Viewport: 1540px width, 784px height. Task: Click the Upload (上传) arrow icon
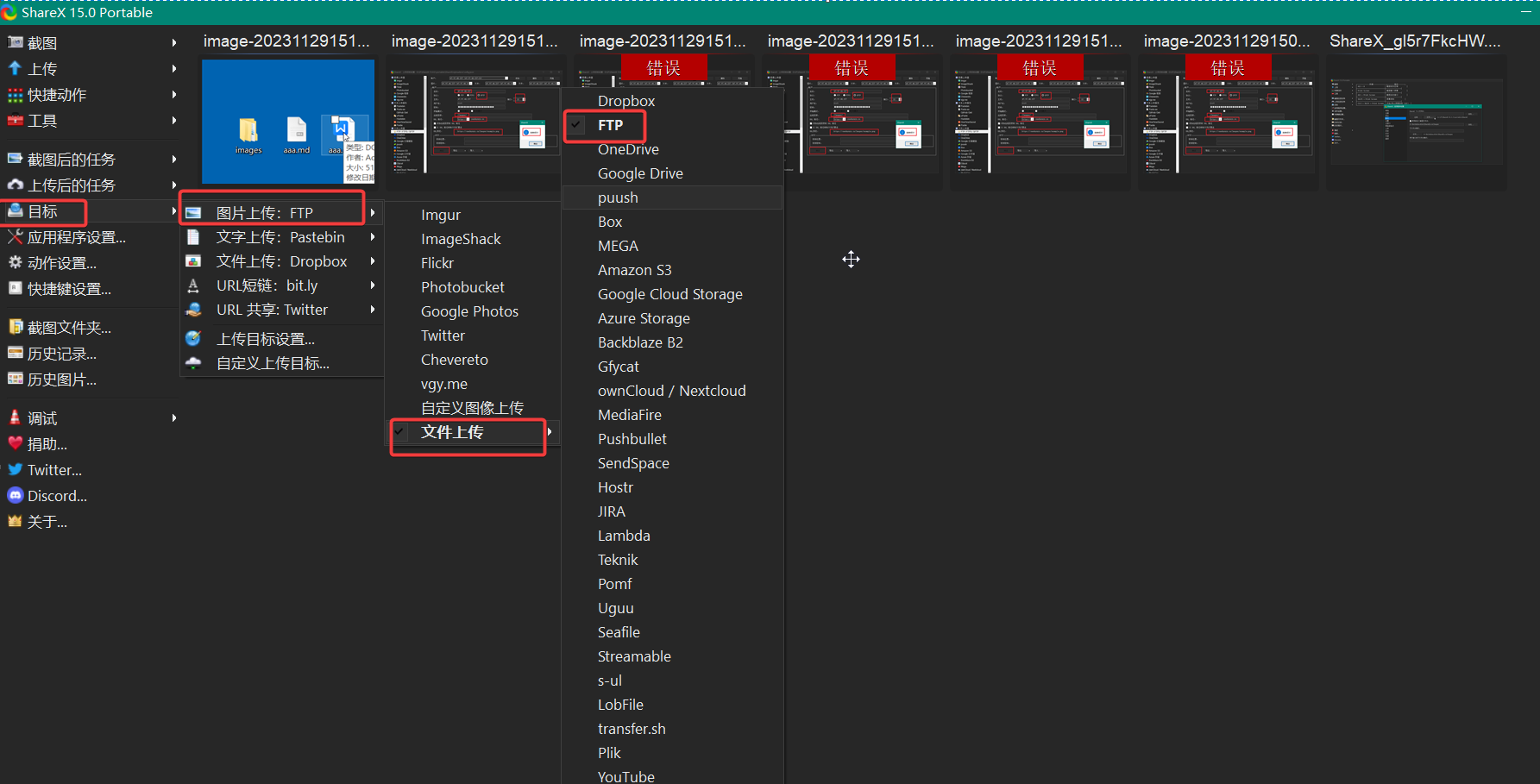pyautogui.click(x=15, y=68)
